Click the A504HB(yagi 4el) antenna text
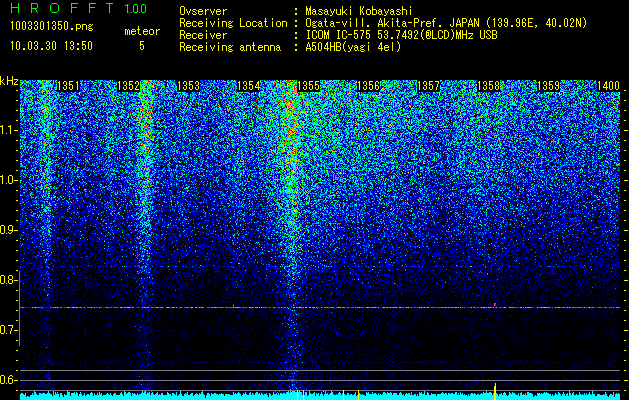Viewport: 629px width, 400px height. click(x=353, y=47)
